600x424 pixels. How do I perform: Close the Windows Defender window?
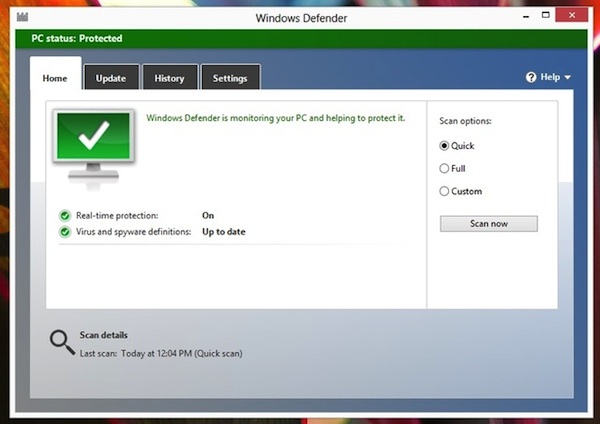coord(572,15)
